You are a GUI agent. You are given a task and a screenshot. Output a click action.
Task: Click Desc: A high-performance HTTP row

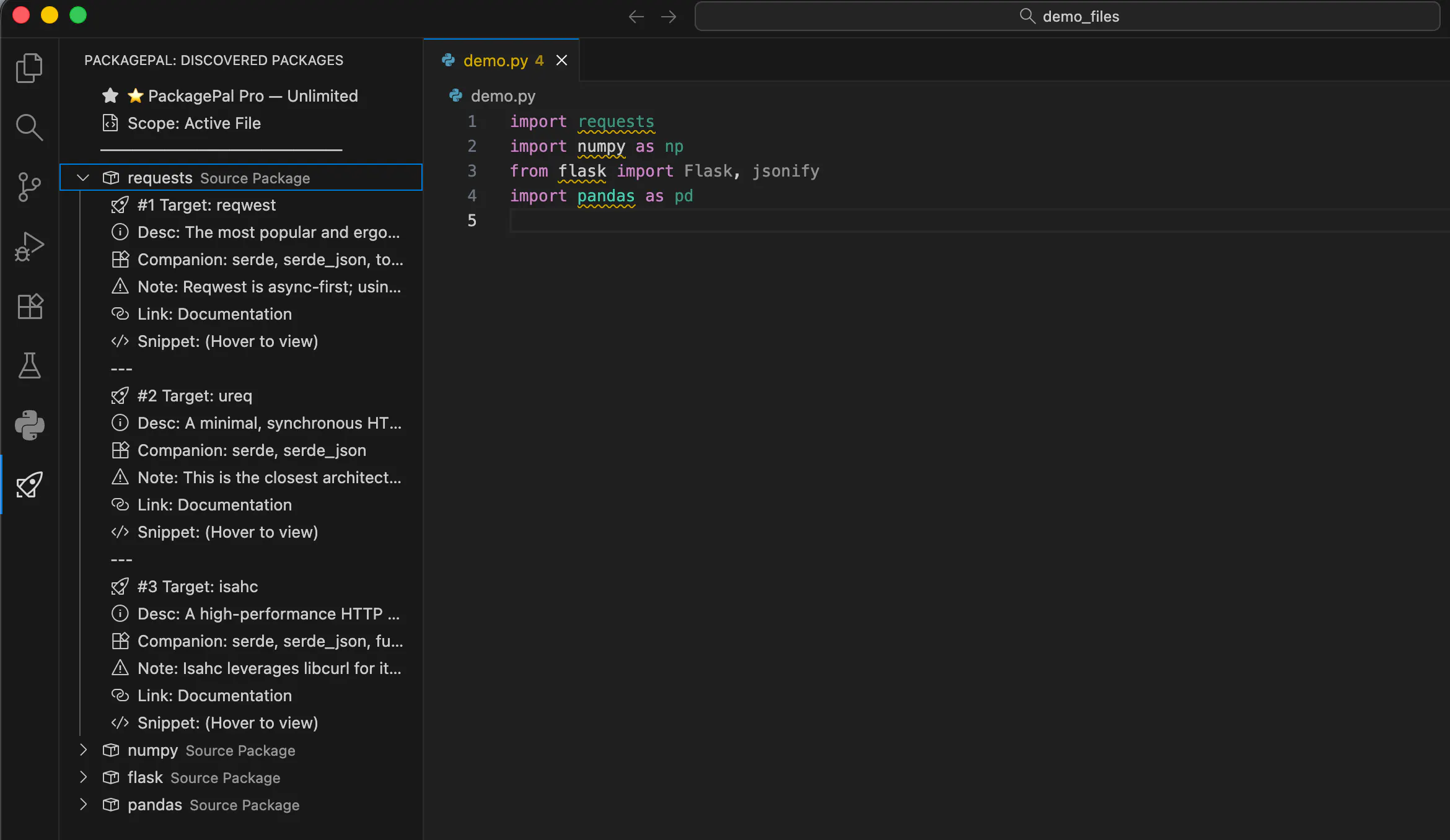tap(242, 614)
